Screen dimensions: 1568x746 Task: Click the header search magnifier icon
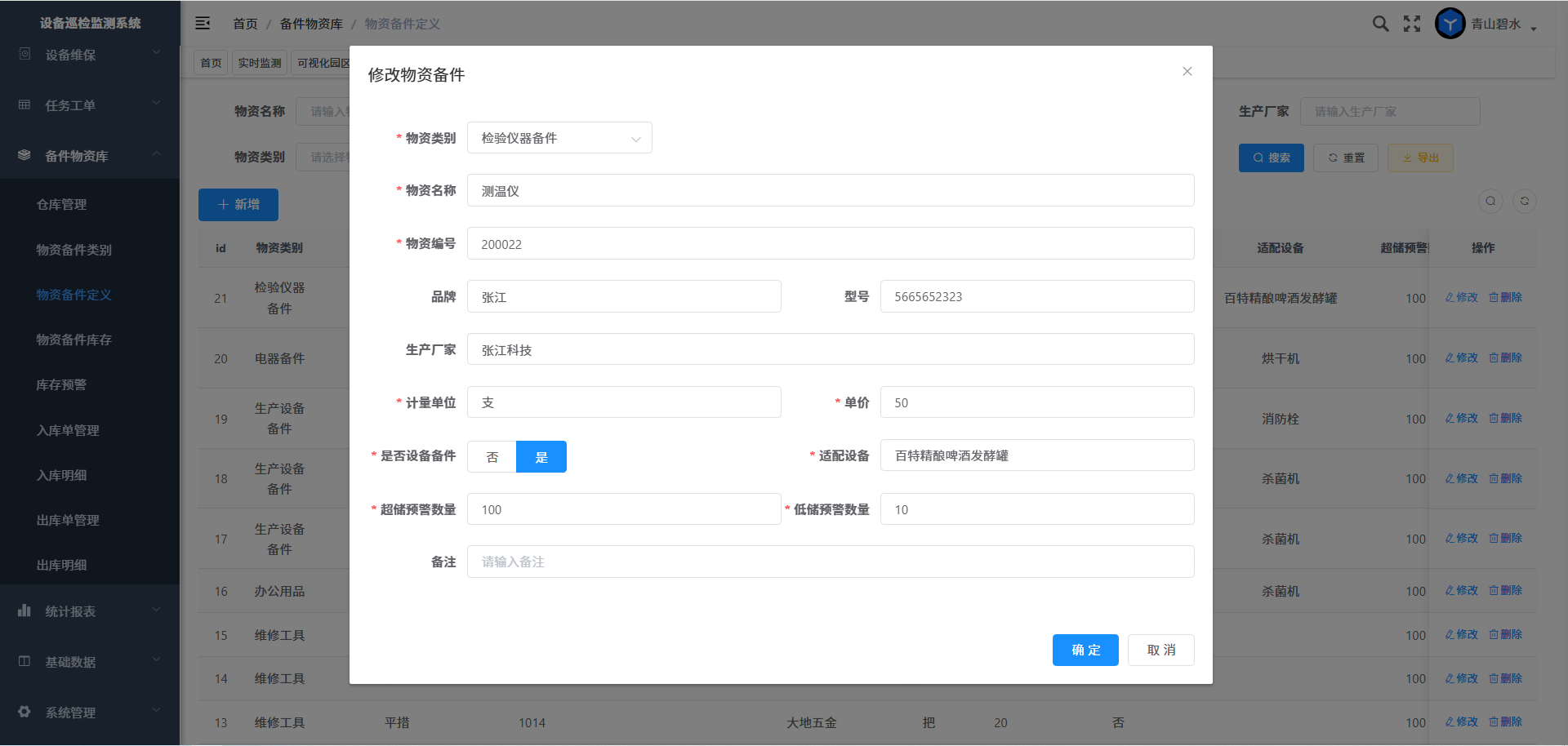click(1380, 24)
